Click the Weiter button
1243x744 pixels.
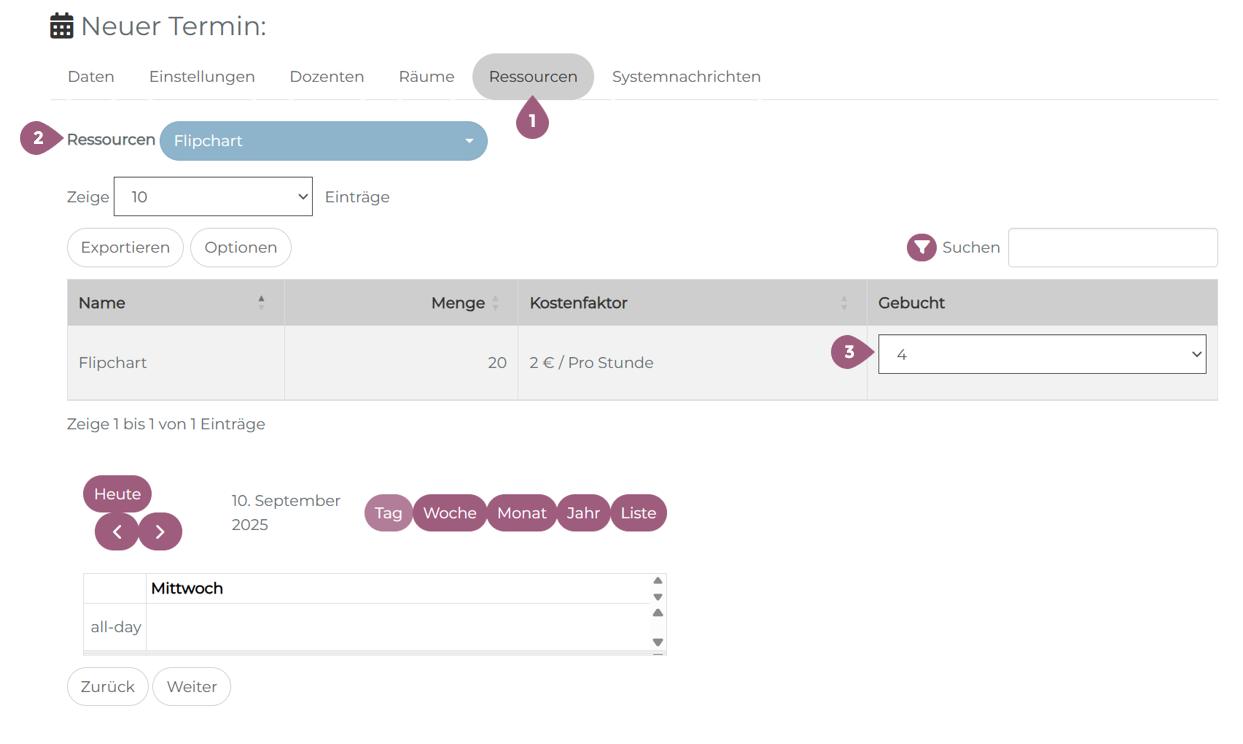(191, 687)
